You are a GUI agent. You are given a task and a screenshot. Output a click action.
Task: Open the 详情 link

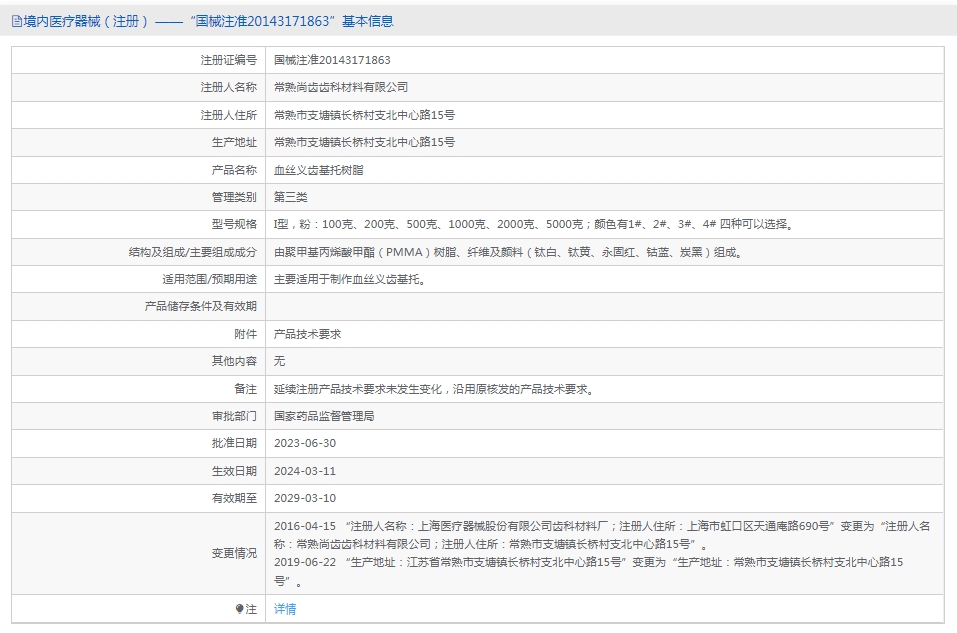(x=285, y=609)
